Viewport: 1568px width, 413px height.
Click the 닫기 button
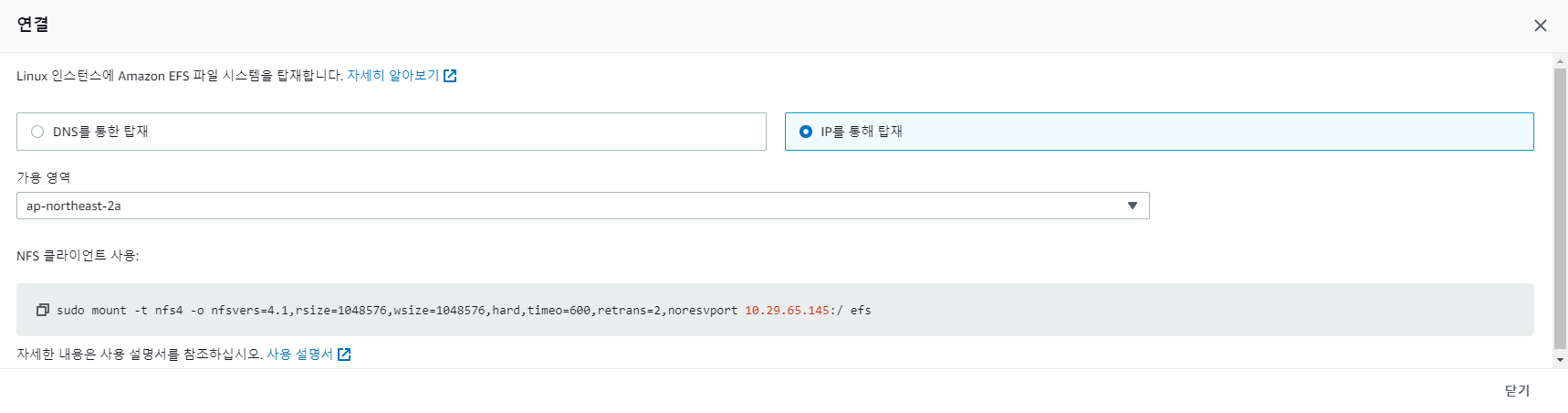pos(1517,391)
